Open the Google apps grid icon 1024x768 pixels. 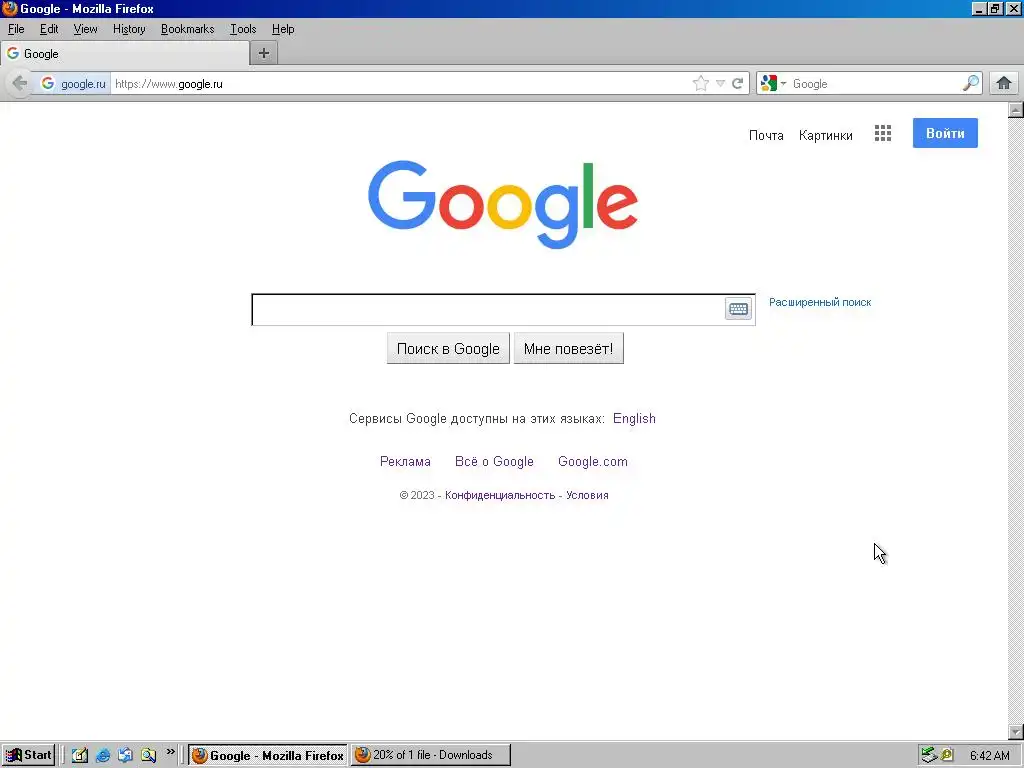click(883, 134)
